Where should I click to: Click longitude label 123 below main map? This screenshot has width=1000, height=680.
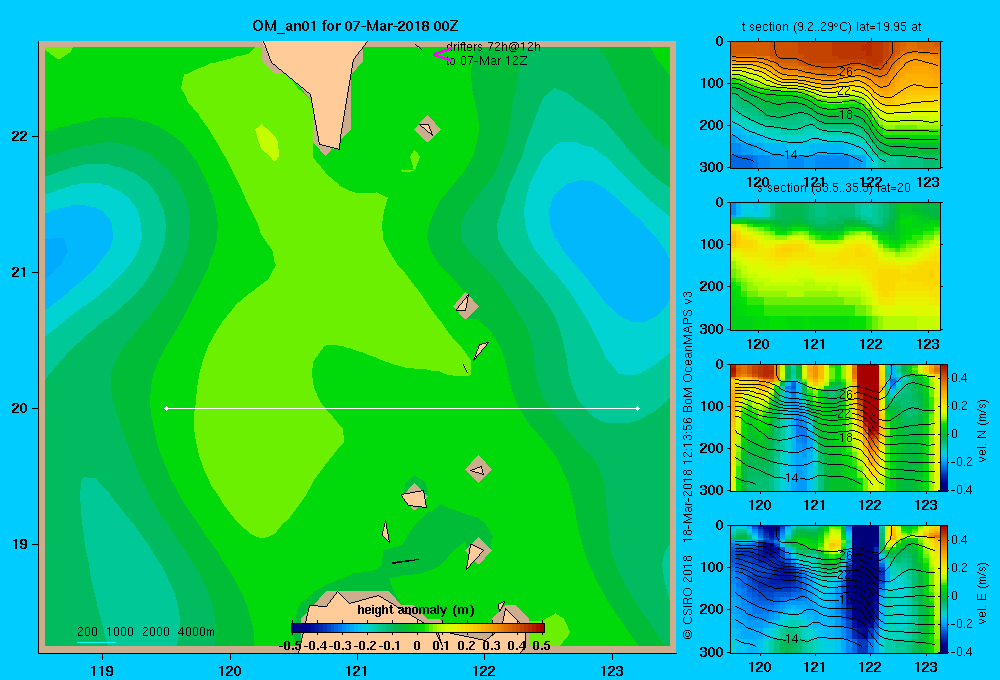click(612, 670)
